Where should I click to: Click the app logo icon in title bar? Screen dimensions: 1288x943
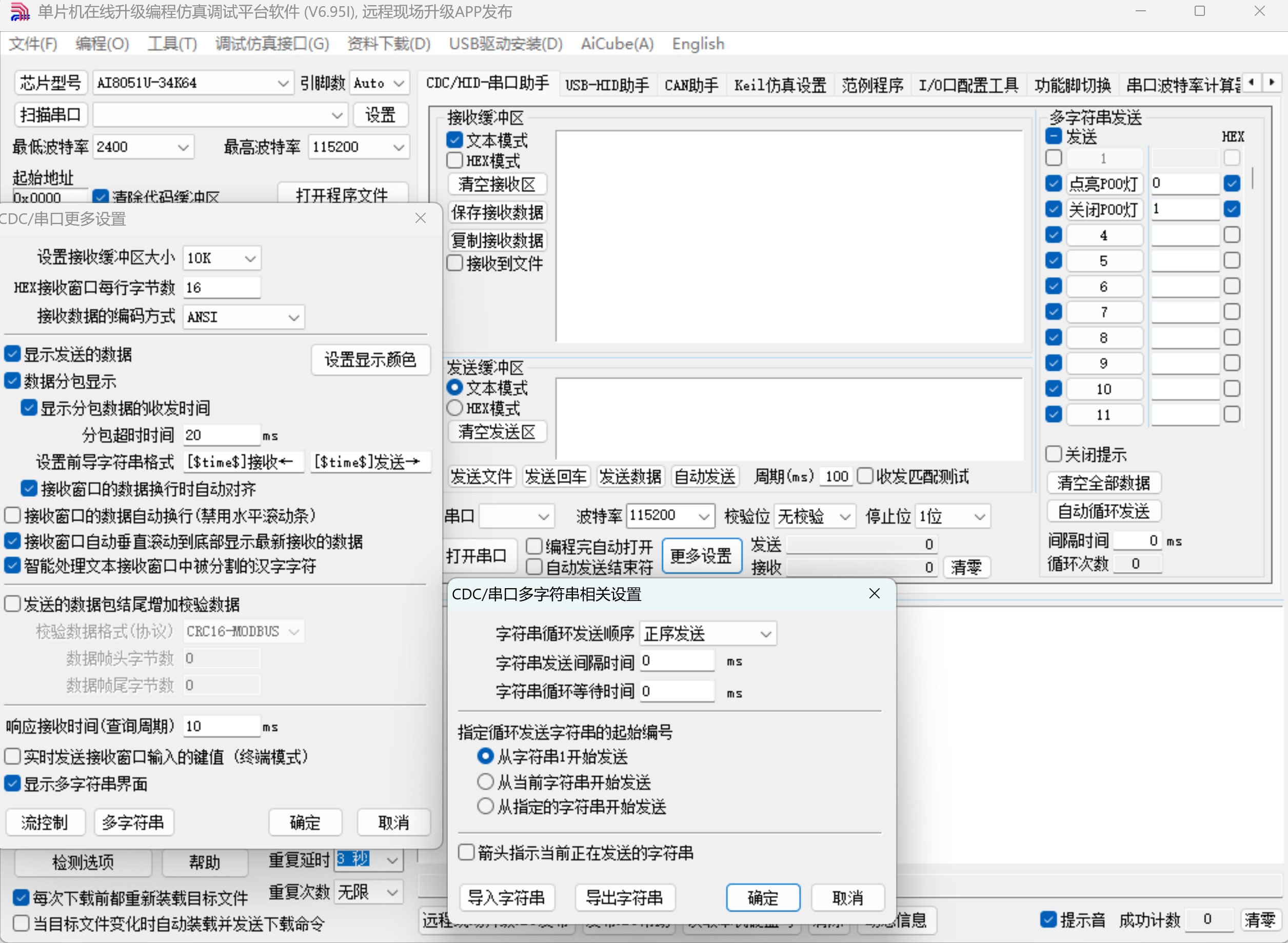(19, 11)
